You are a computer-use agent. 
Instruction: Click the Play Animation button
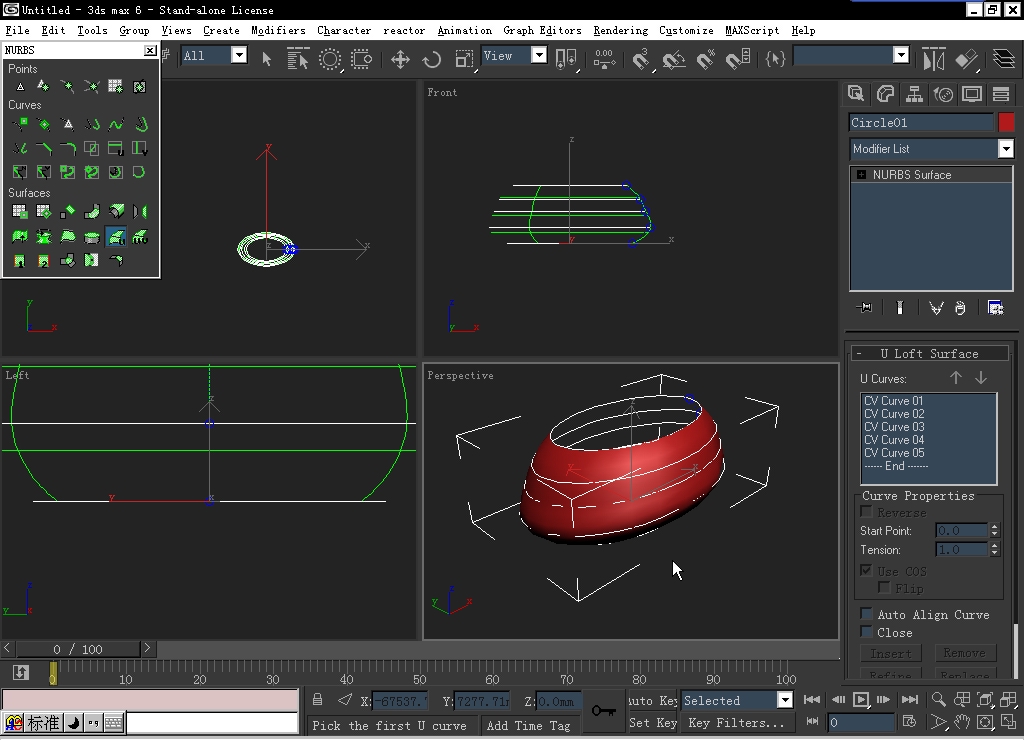pos(860,700)
